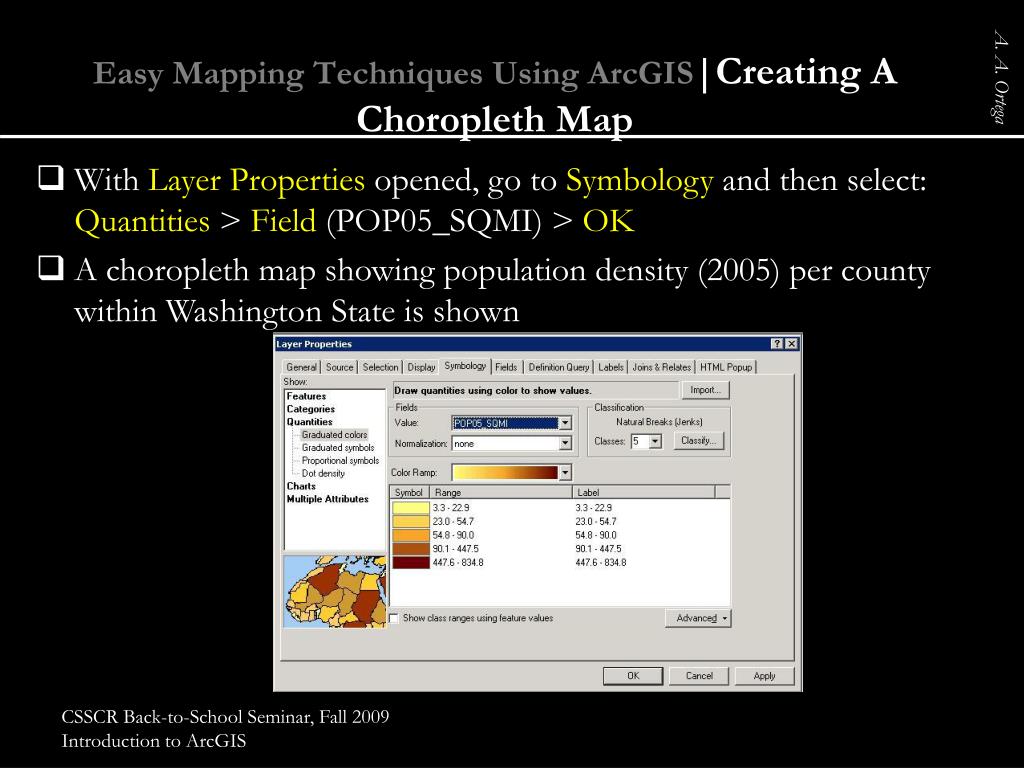Viewport: 1024px width, 768px height.
Task: Select Features in the Show list
Action: click(306, 396)
